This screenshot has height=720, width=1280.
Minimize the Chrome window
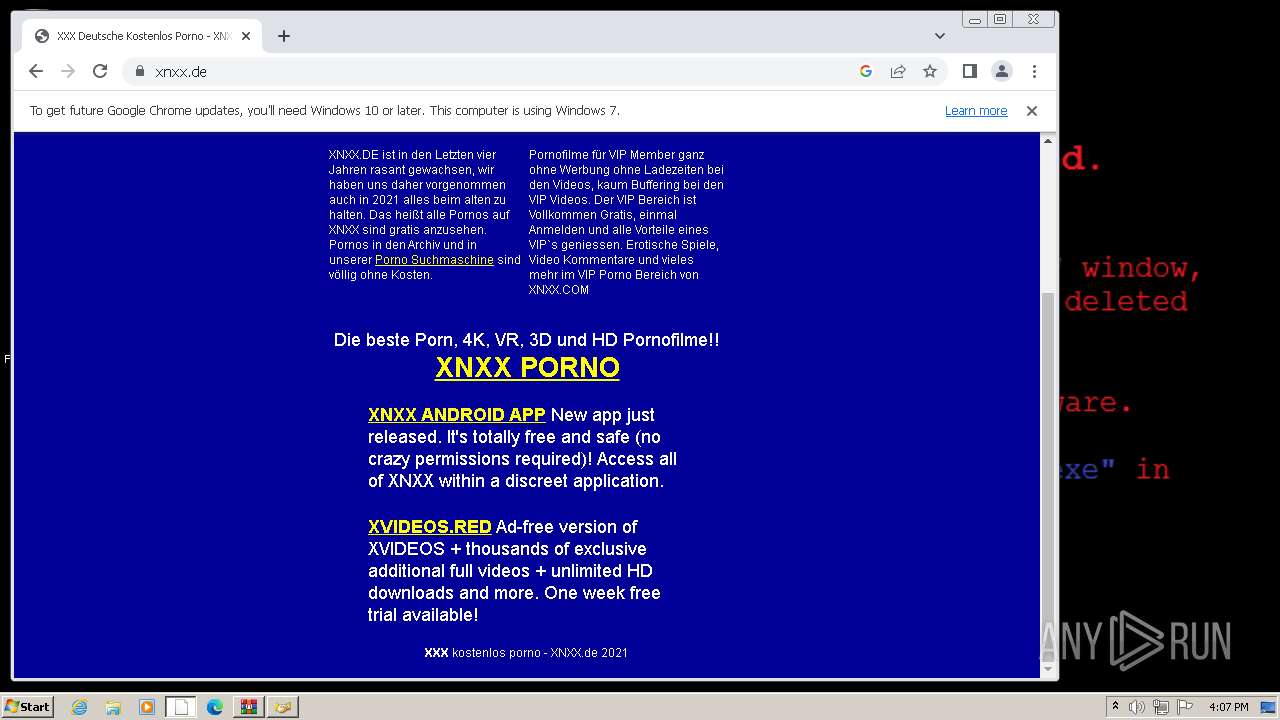tap(975, 19)
